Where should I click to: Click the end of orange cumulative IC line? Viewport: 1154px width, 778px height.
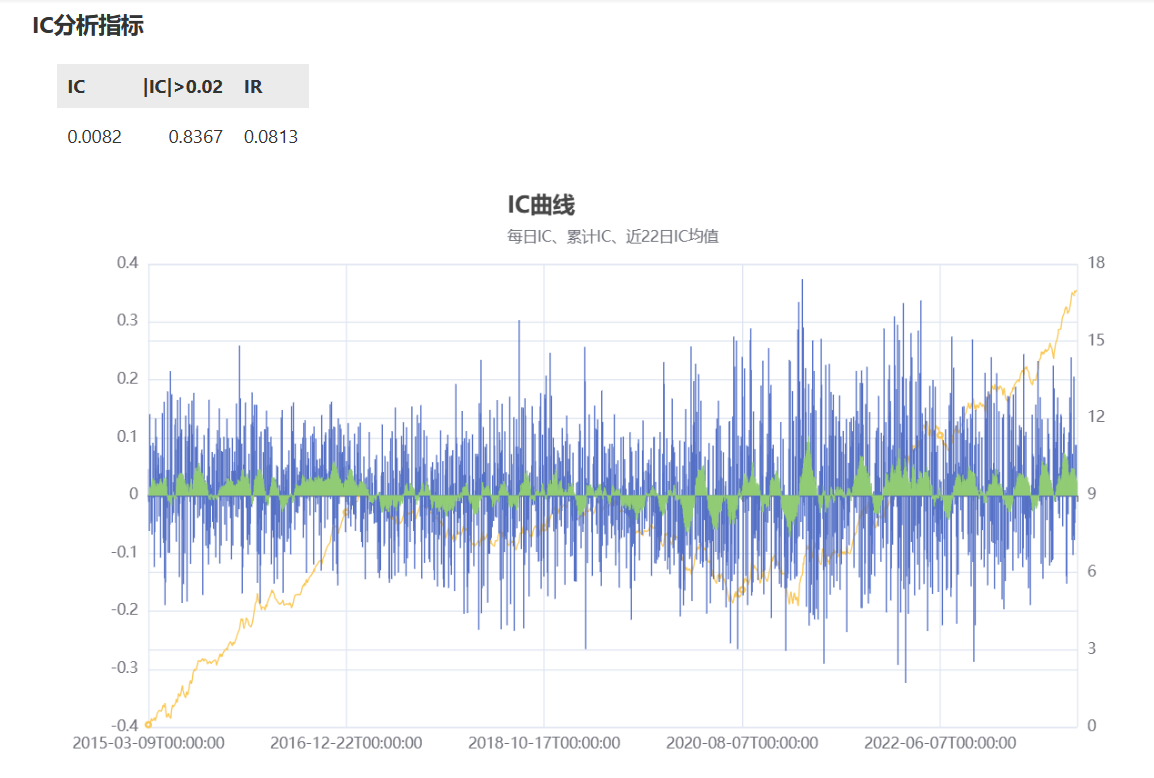(1075, 291)
